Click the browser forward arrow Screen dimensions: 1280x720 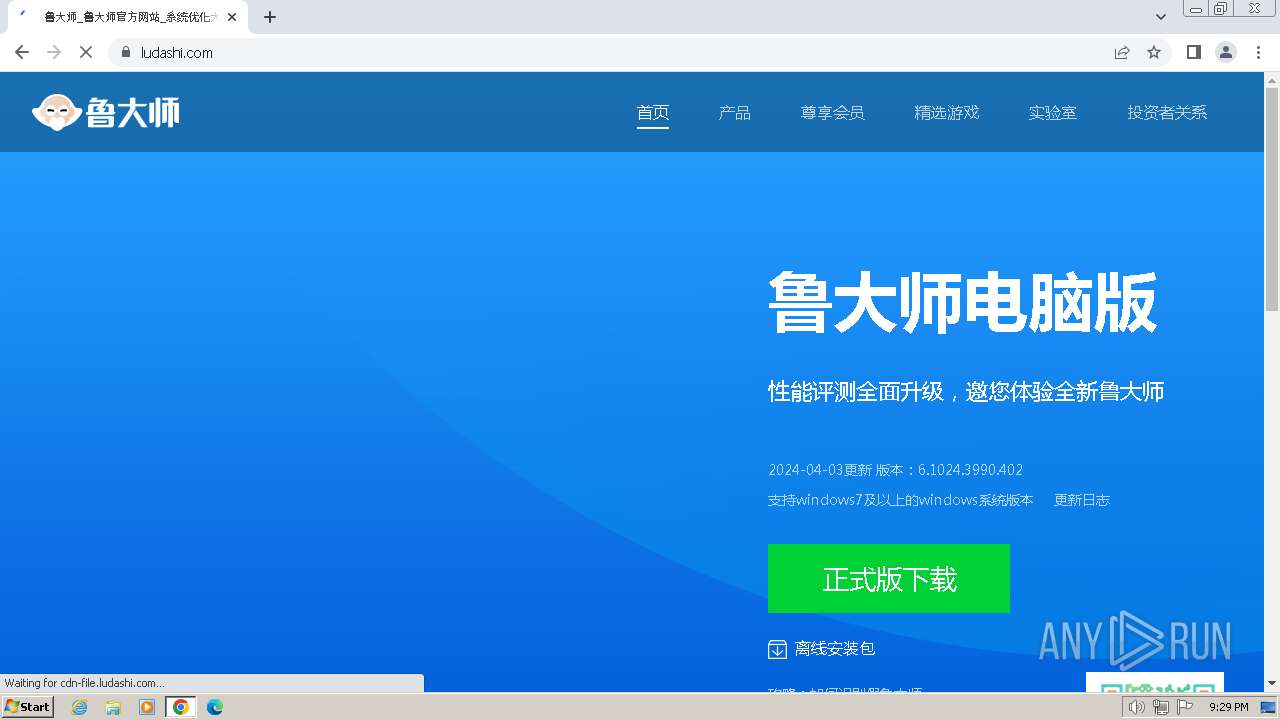tap(54, 52)
